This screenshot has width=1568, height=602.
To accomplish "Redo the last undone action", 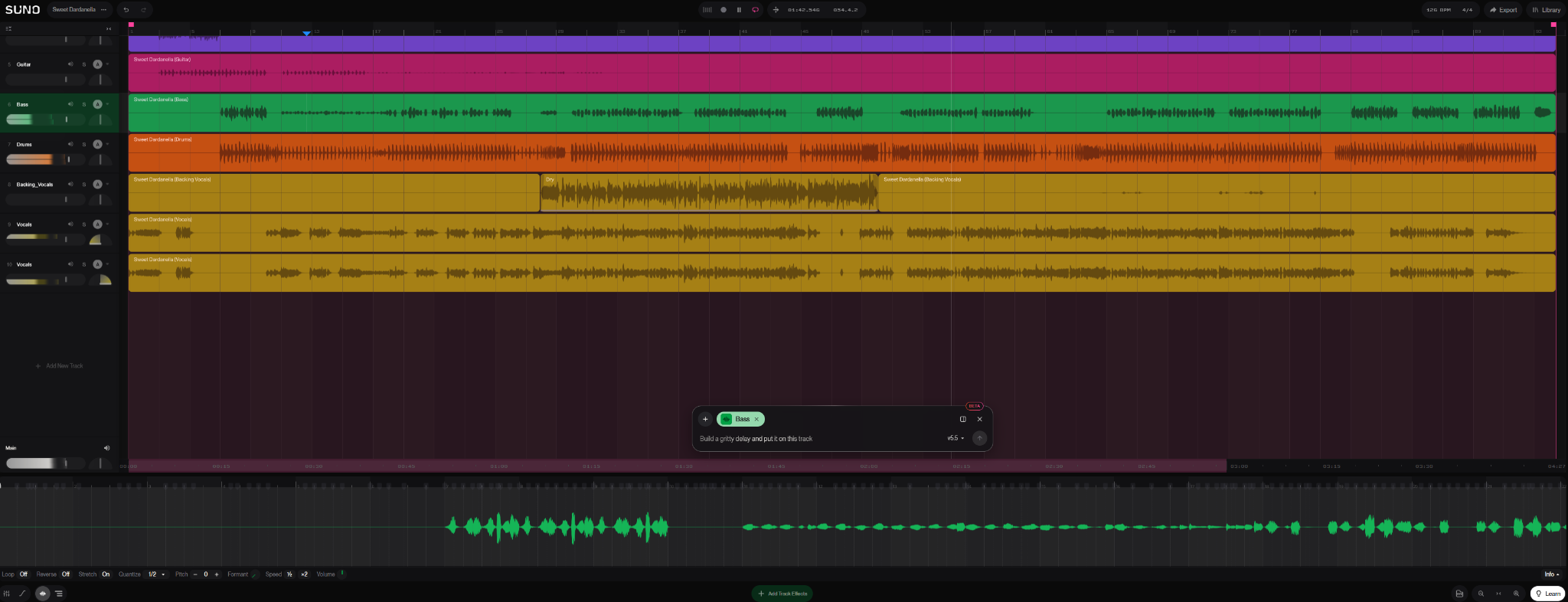I will tap(143, 10).
